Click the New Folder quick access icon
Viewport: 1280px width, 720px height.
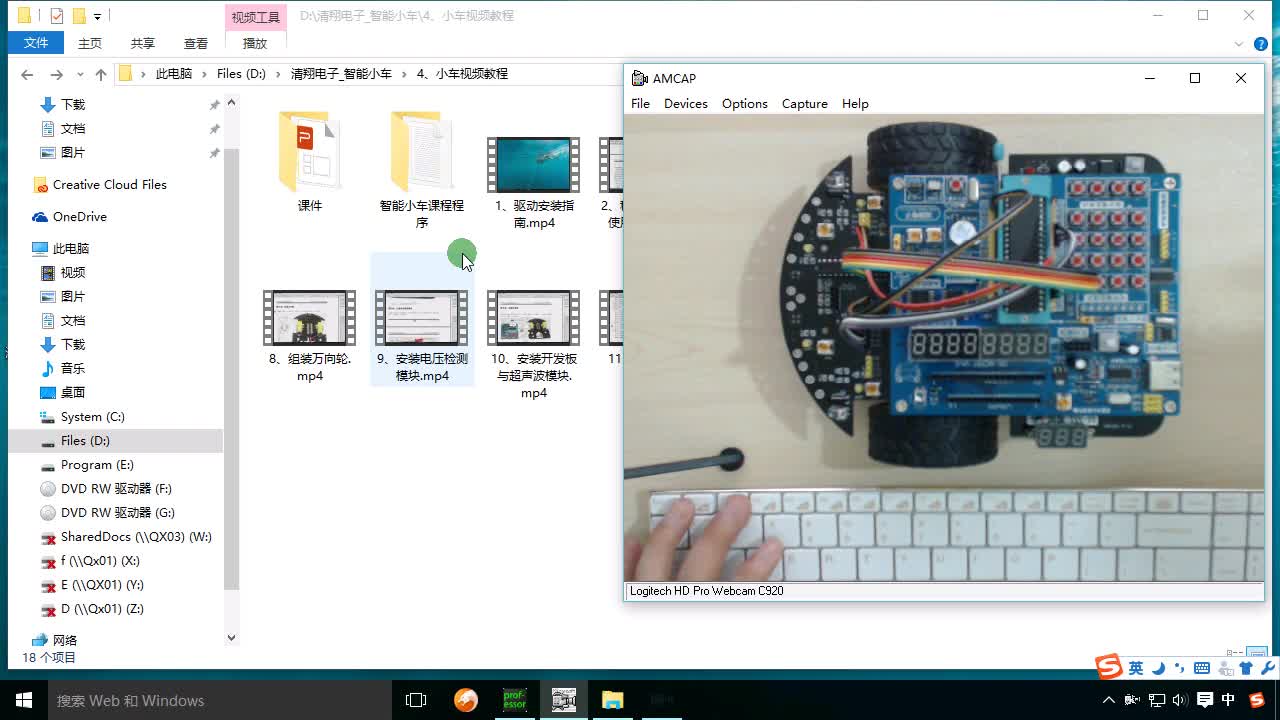coord(78,16)
